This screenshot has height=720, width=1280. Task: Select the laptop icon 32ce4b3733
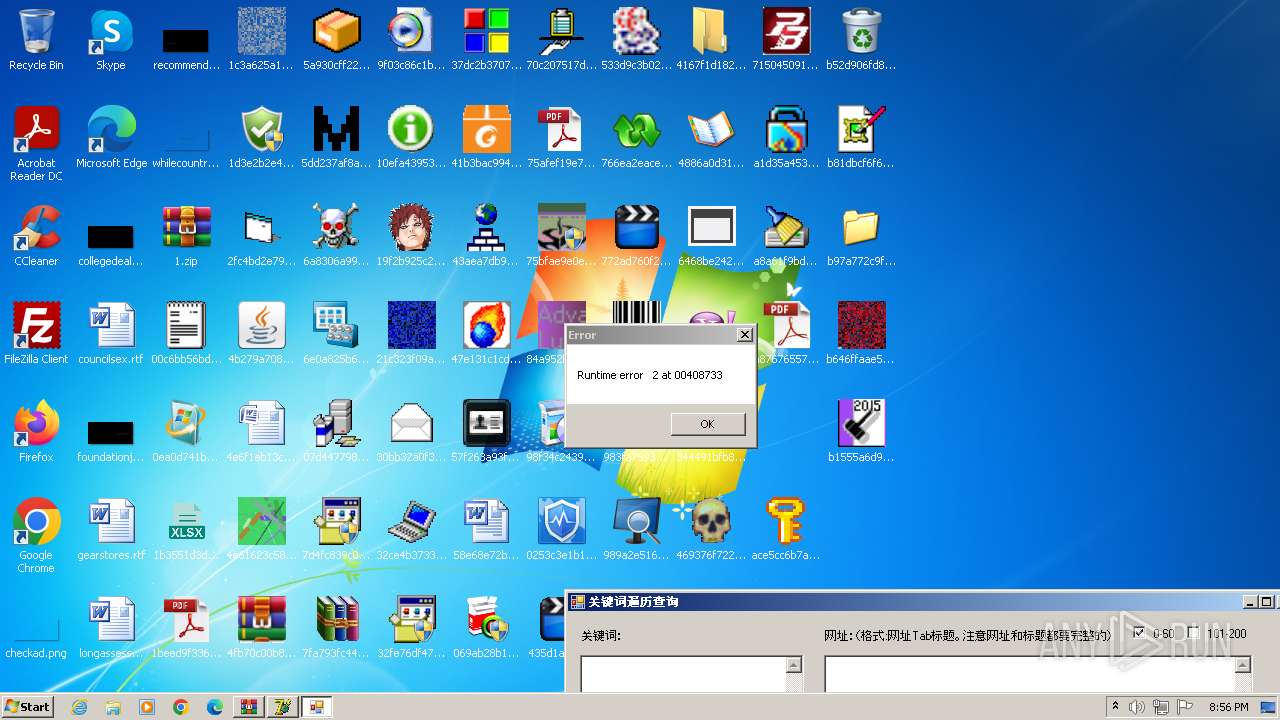(x=411, y=530)
